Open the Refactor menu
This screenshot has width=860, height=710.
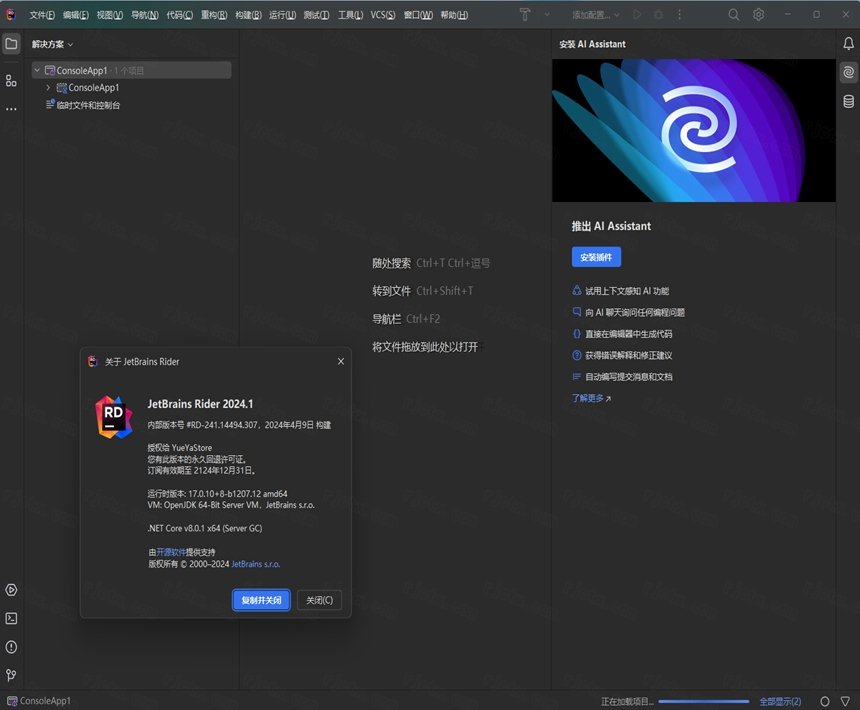pos(214,15)
